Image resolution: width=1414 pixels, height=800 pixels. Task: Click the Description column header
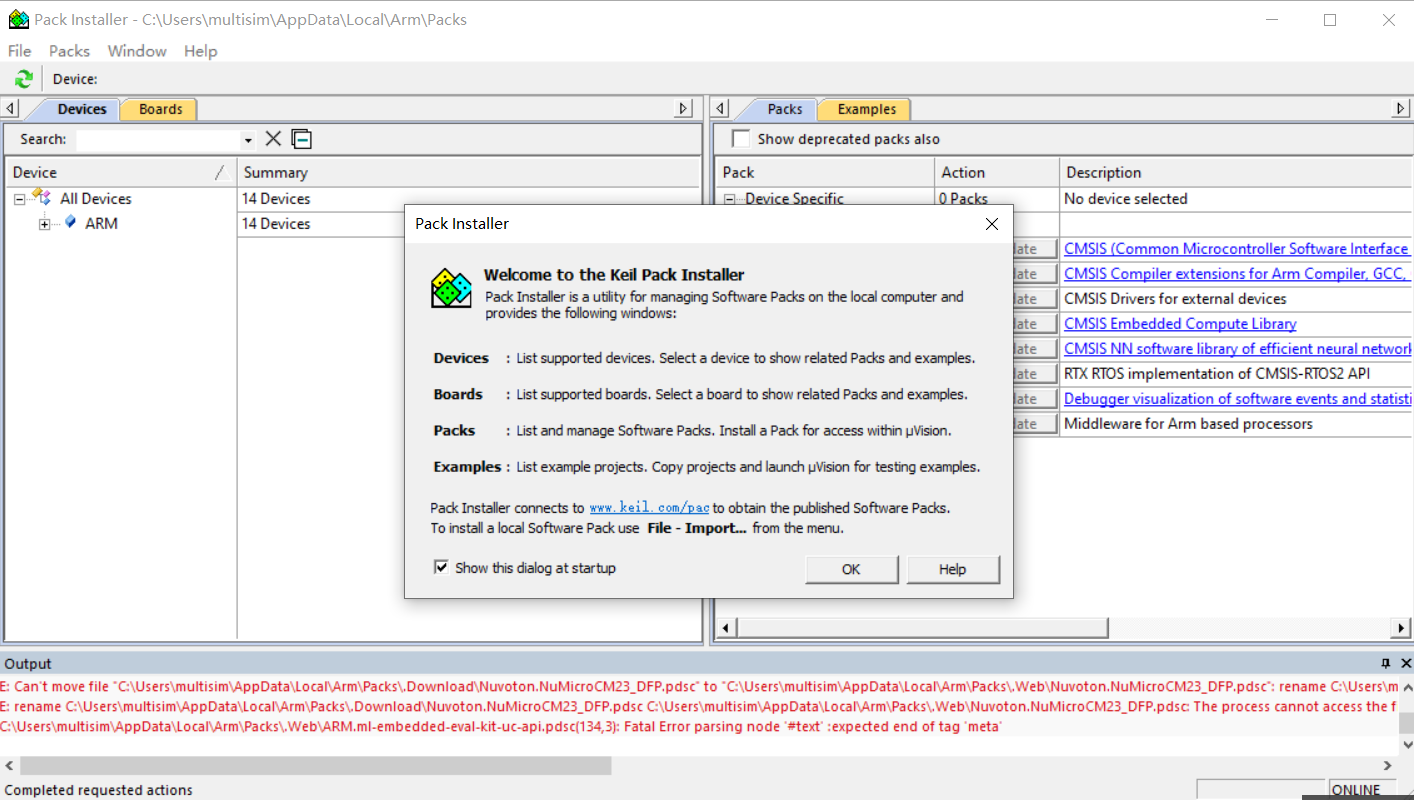(1236, 172)
